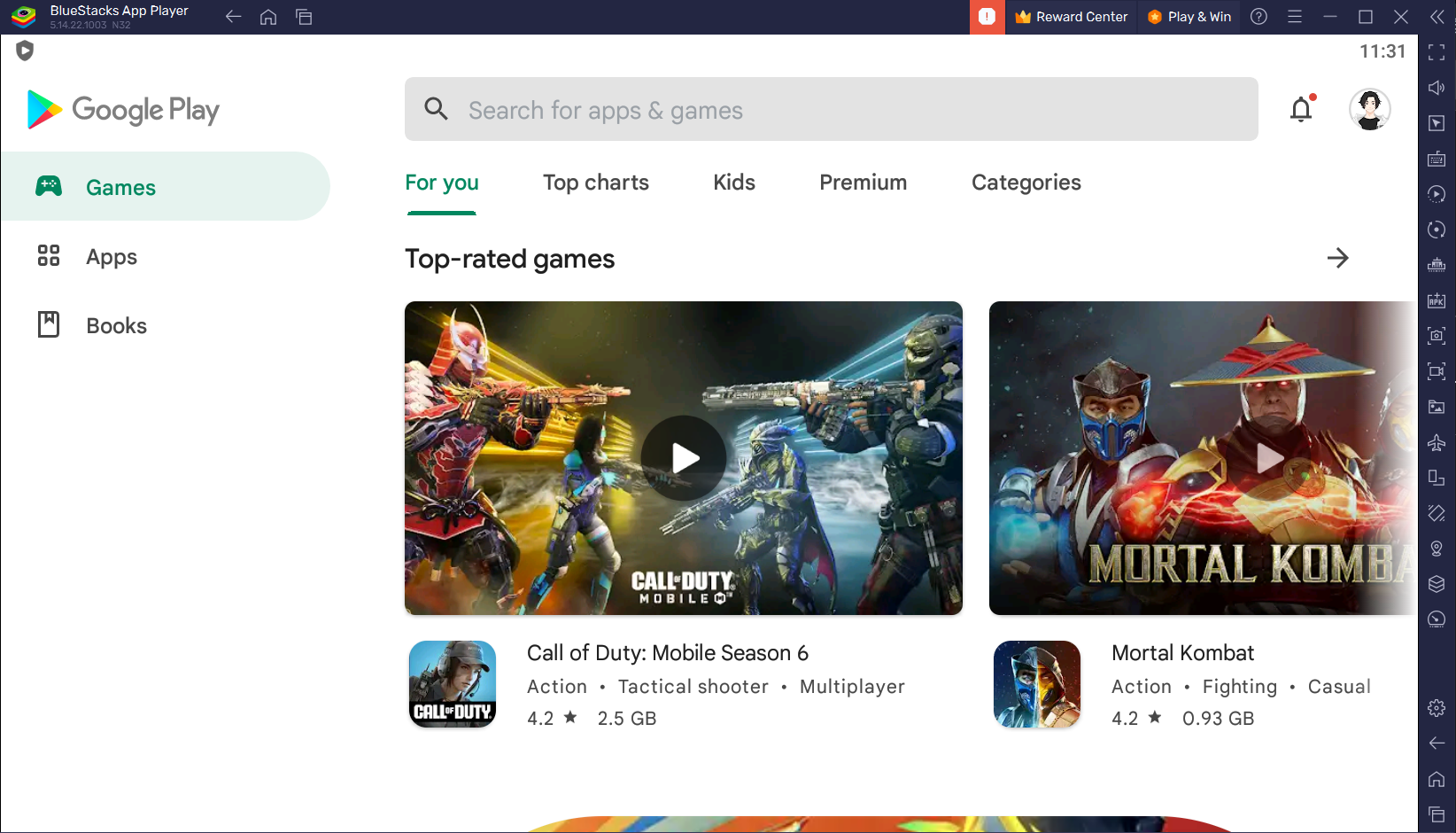1456x833 pixels.
Task: Open BlueStacks hamburger menu
Action: pyautogui.click(x=1294, y=17)
